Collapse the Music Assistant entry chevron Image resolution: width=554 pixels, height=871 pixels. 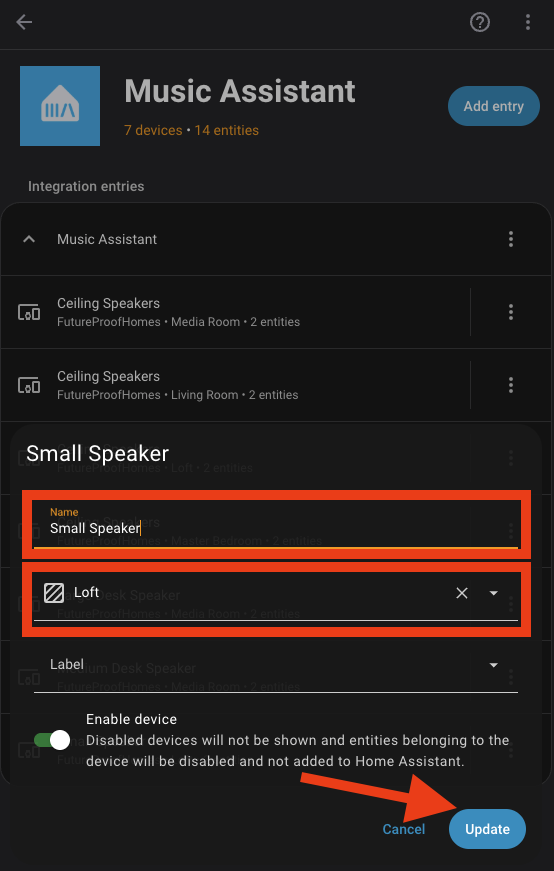tap(29, 239)
